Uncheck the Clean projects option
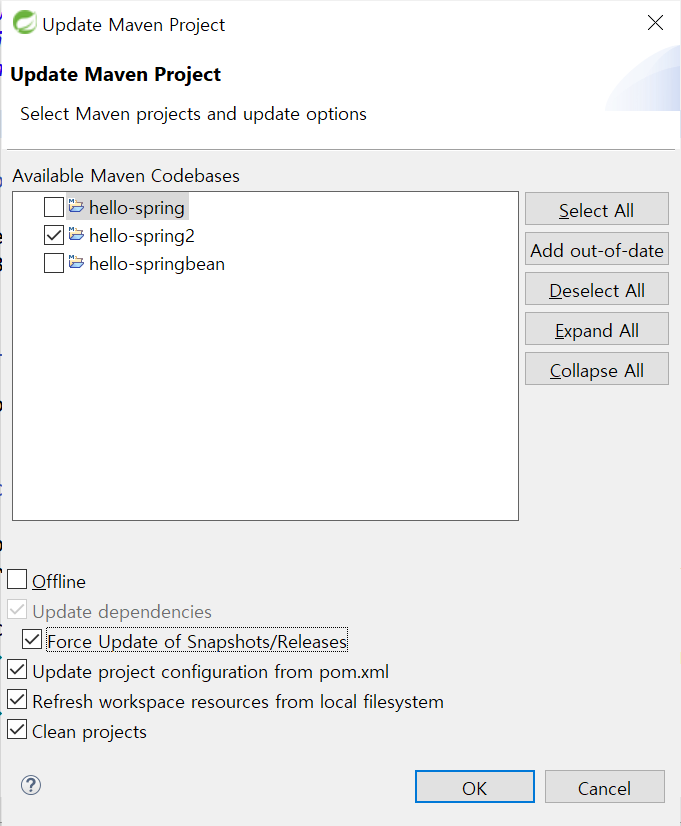681x826 pixels. 17,730
